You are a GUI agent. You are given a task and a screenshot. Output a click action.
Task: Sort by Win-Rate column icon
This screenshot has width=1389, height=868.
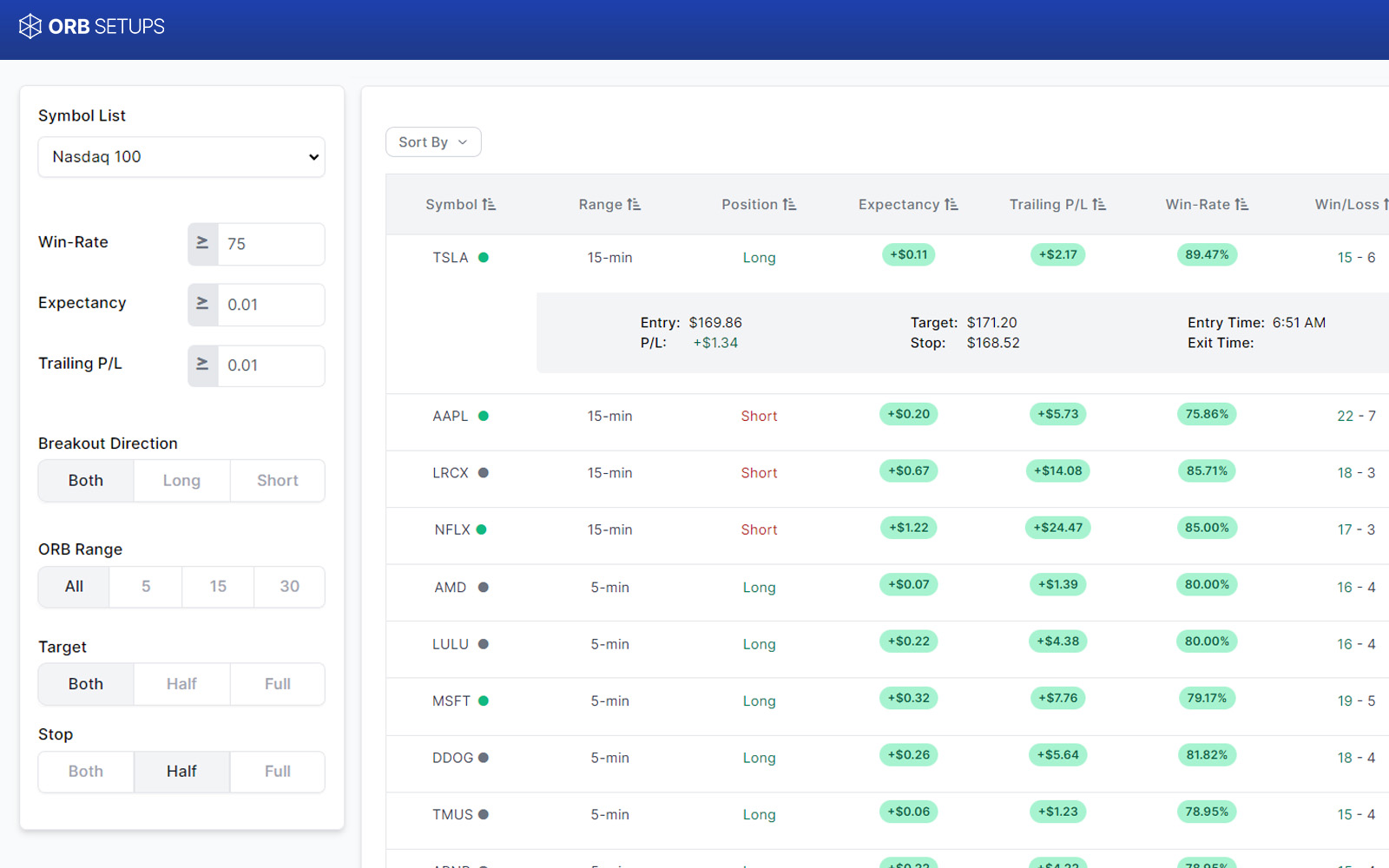(x=1241, y=205)
